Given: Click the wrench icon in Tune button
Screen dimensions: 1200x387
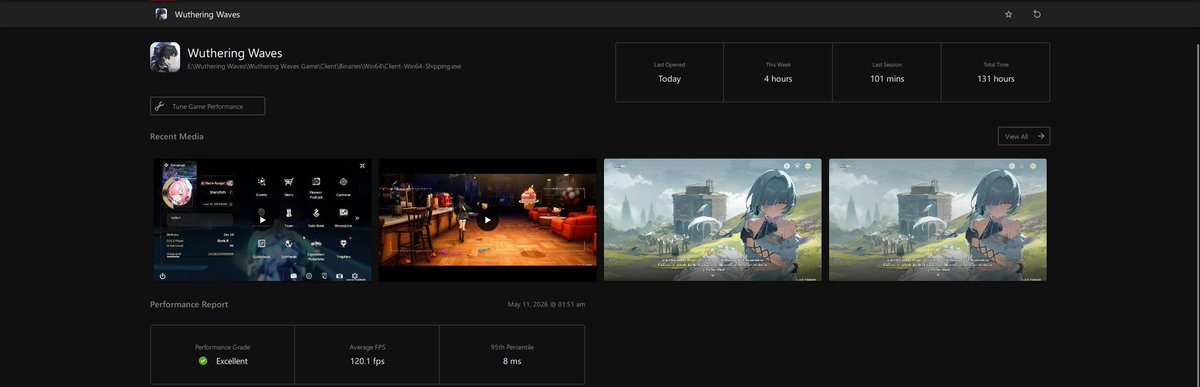Looking at the screenshot, I should (160, 106).
